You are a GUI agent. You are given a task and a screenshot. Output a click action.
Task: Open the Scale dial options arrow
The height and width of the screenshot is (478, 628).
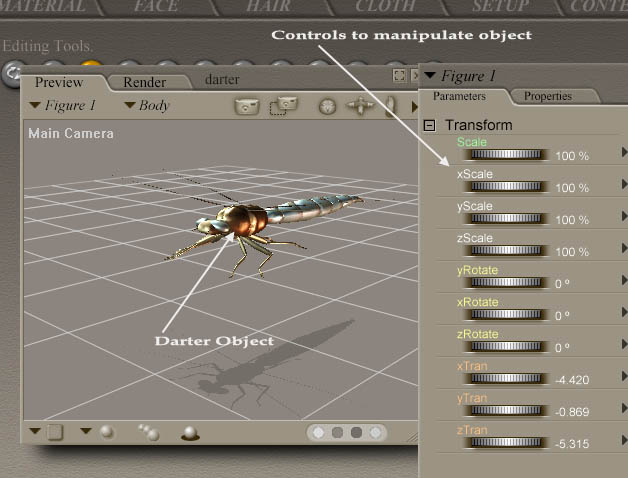(x=624, y=152)
